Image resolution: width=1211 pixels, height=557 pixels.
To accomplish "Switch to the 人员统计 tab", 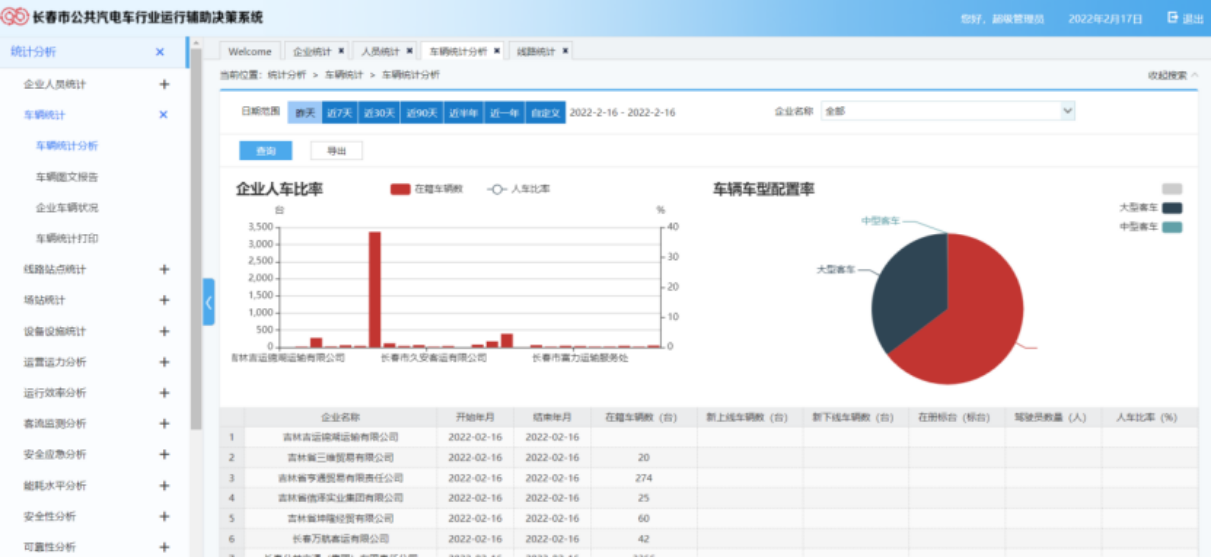I will (380, 51).
